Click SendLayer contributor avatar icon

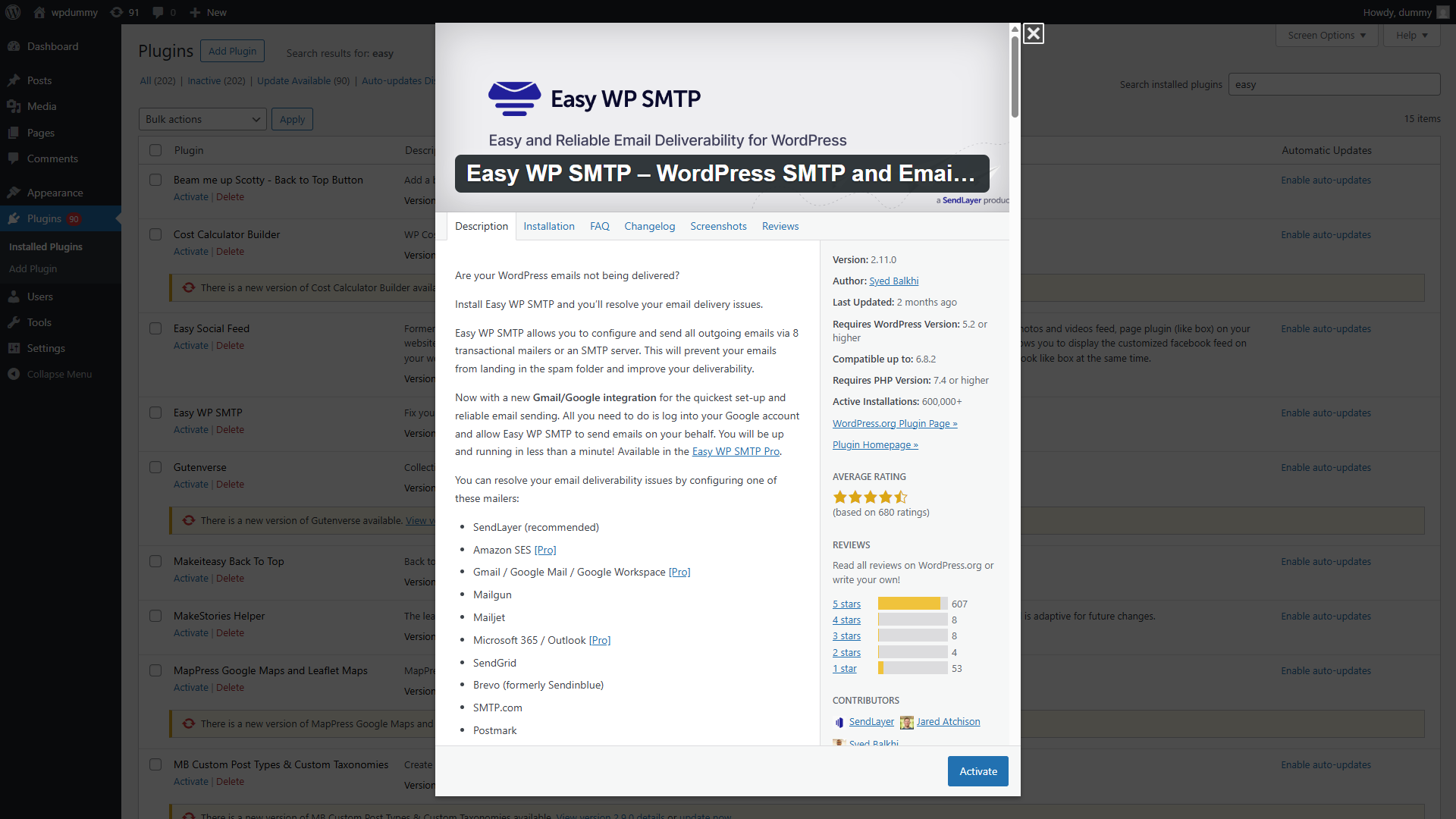click(x=839, y=722)
